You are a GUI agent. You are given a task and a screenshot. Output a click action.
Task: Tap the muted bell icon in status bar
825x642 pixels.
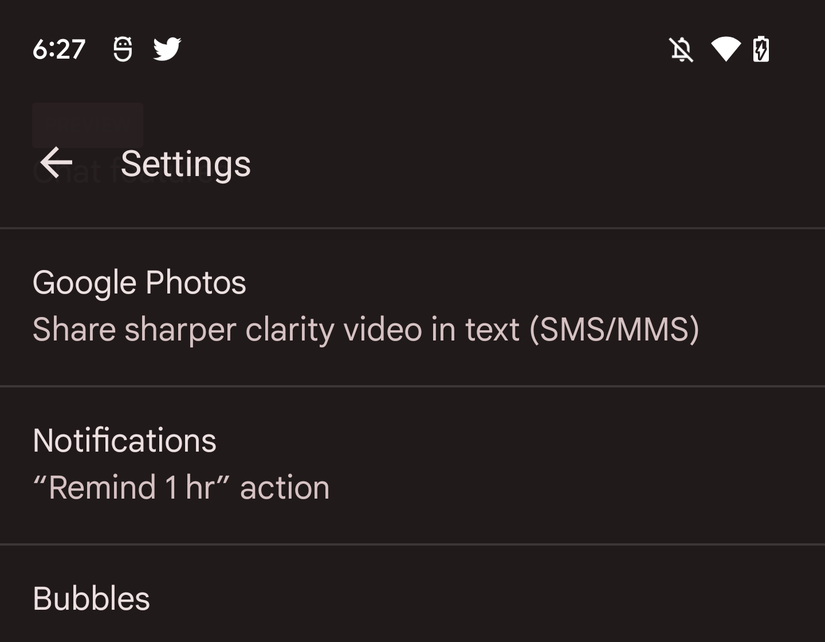click(681, 49)
